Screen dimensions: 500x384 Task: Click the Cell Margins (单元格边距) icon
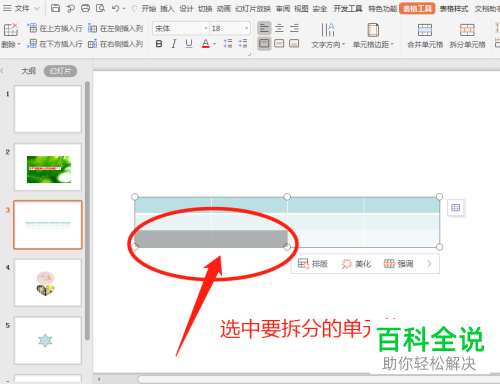[373, 30]
